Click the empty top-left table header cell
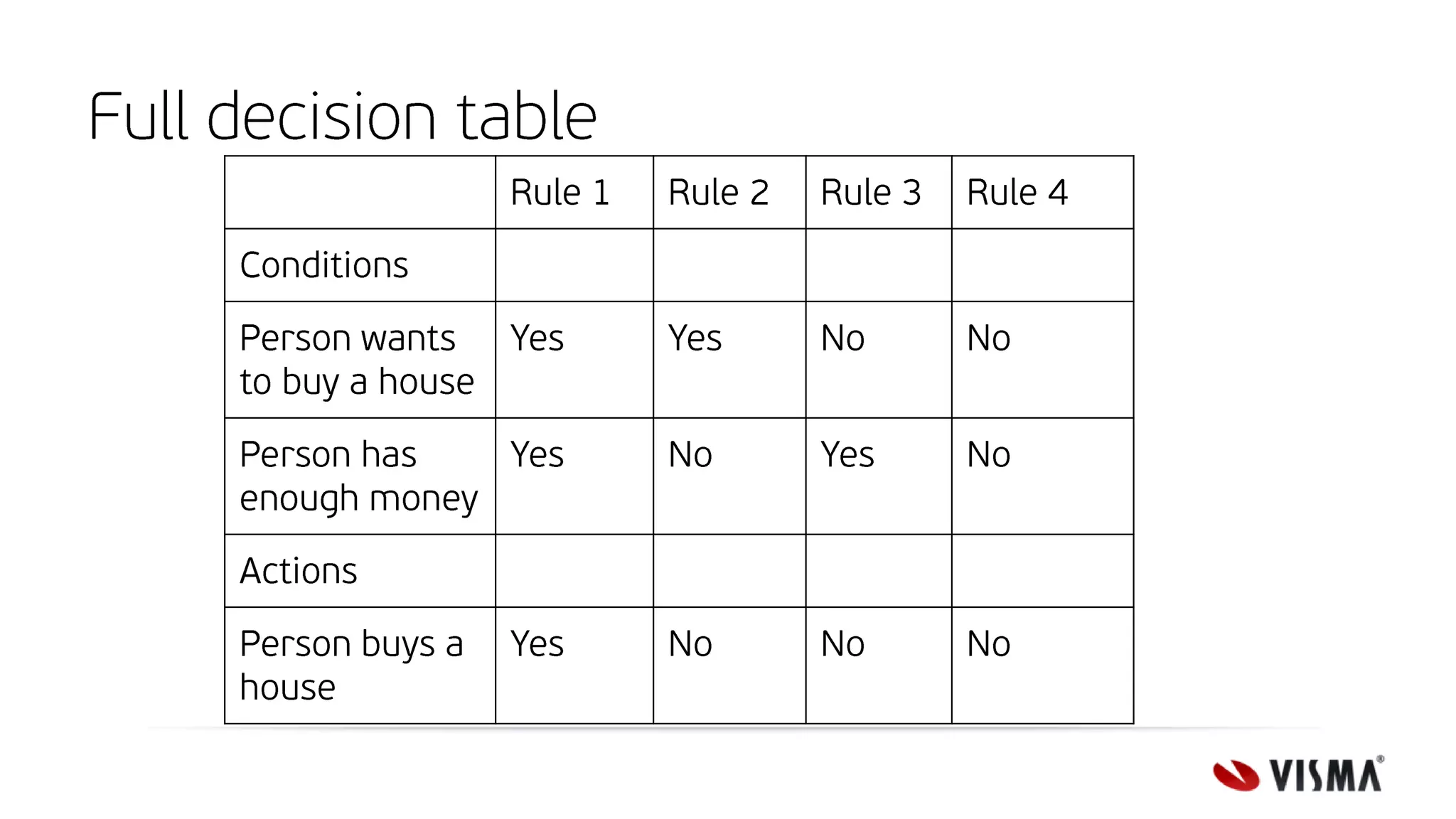Image resolution: width=1456 pixels, height=819 pixels. click(360, 193)
